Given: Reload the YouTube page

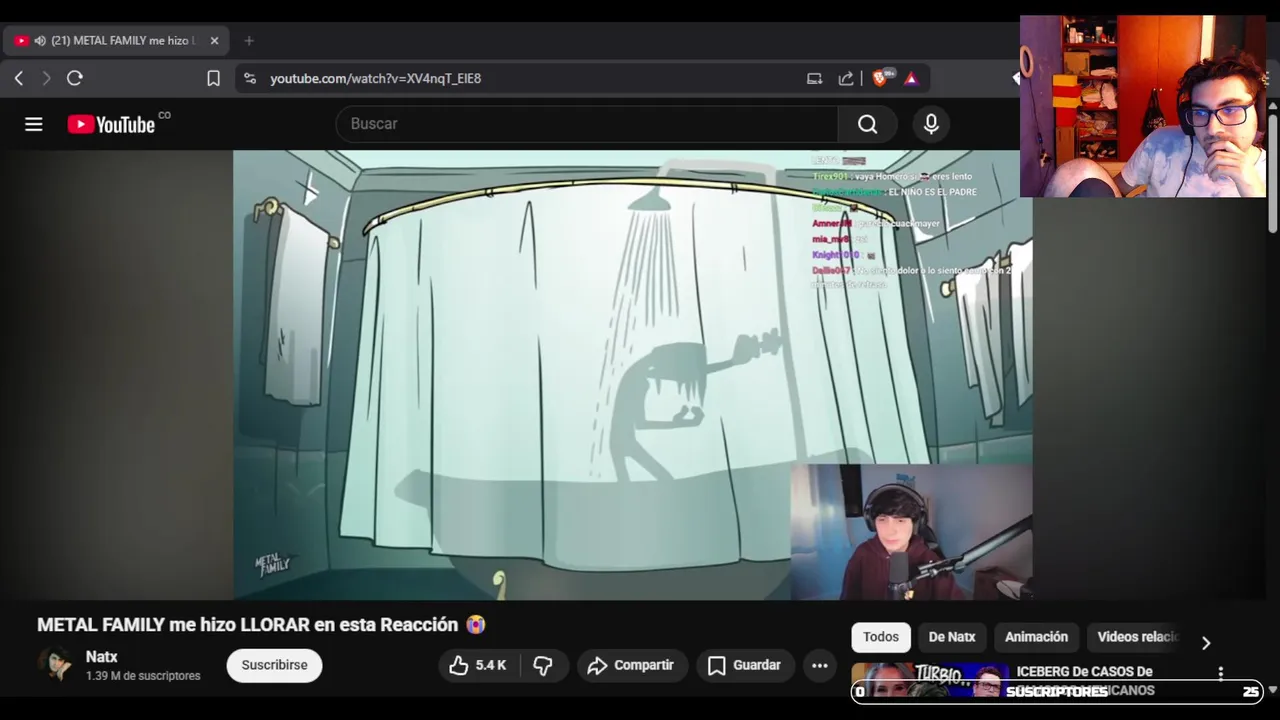Looking at the screenshot, I should (74, 78).
